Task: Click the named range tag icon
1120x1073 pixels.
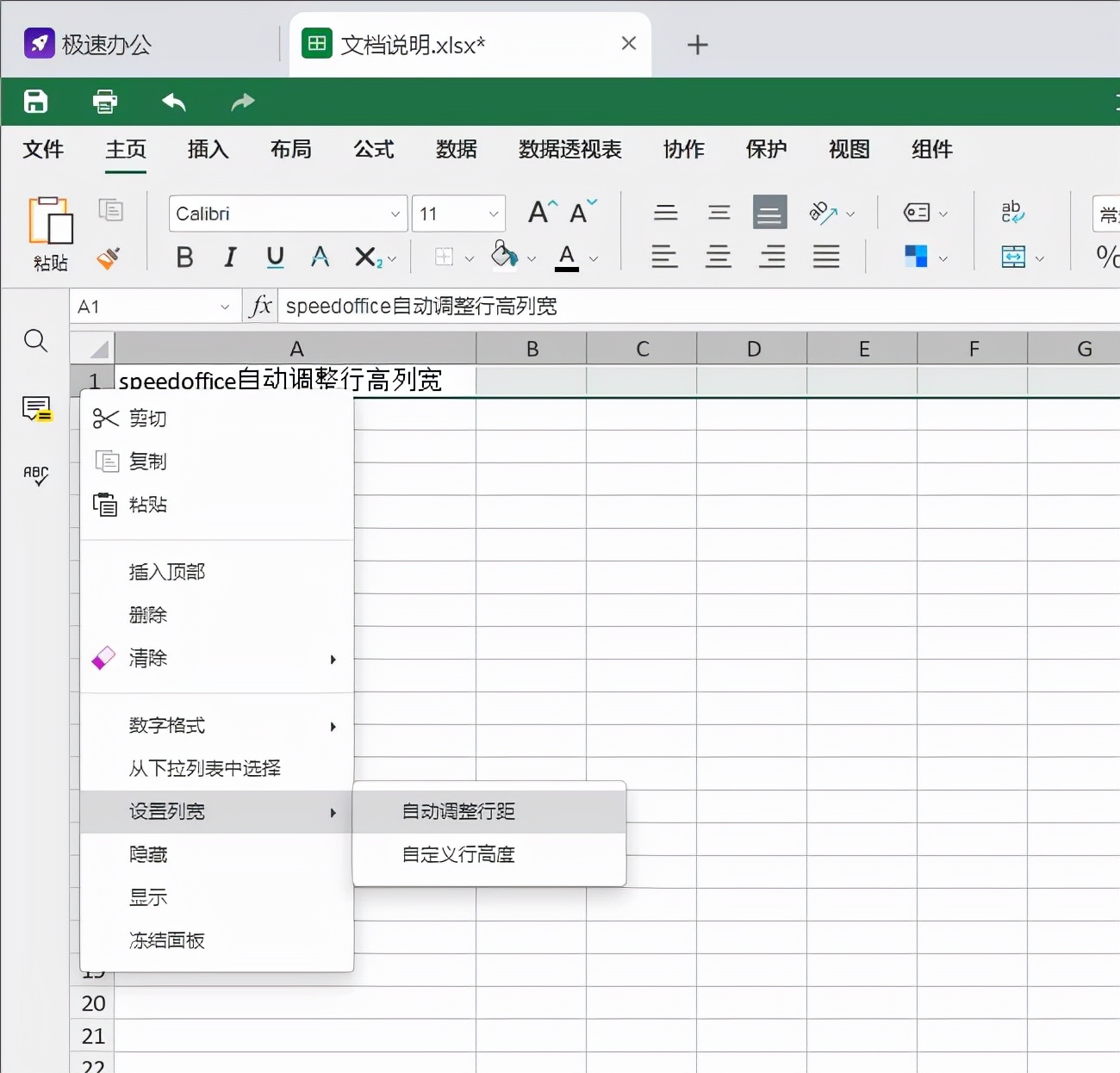Action: (917, 213)
